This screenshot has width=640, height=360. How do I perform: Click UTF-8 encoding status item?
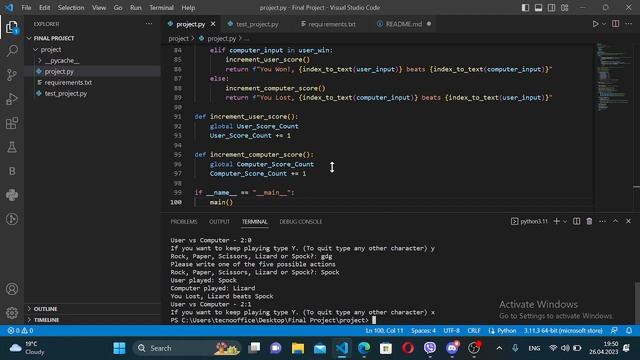(451, 331)
